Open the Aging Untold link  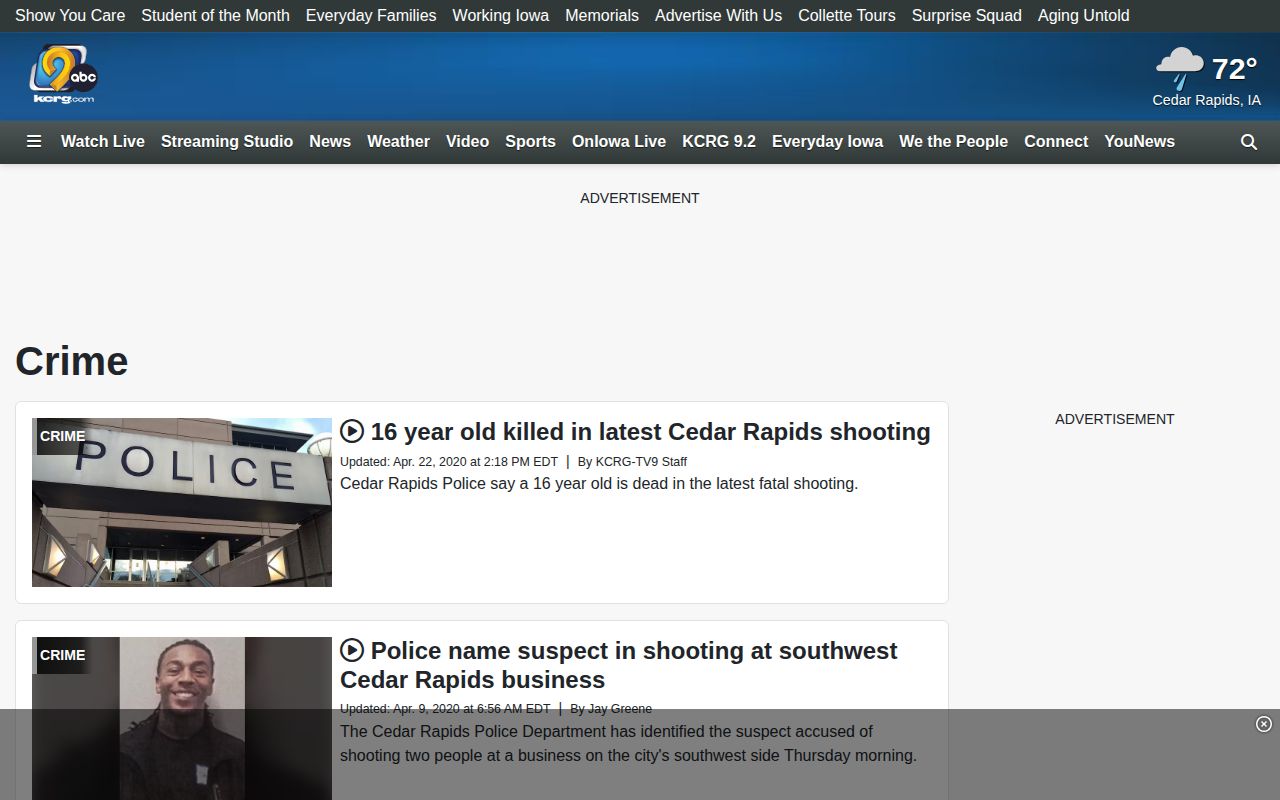tap(1084, 16)
